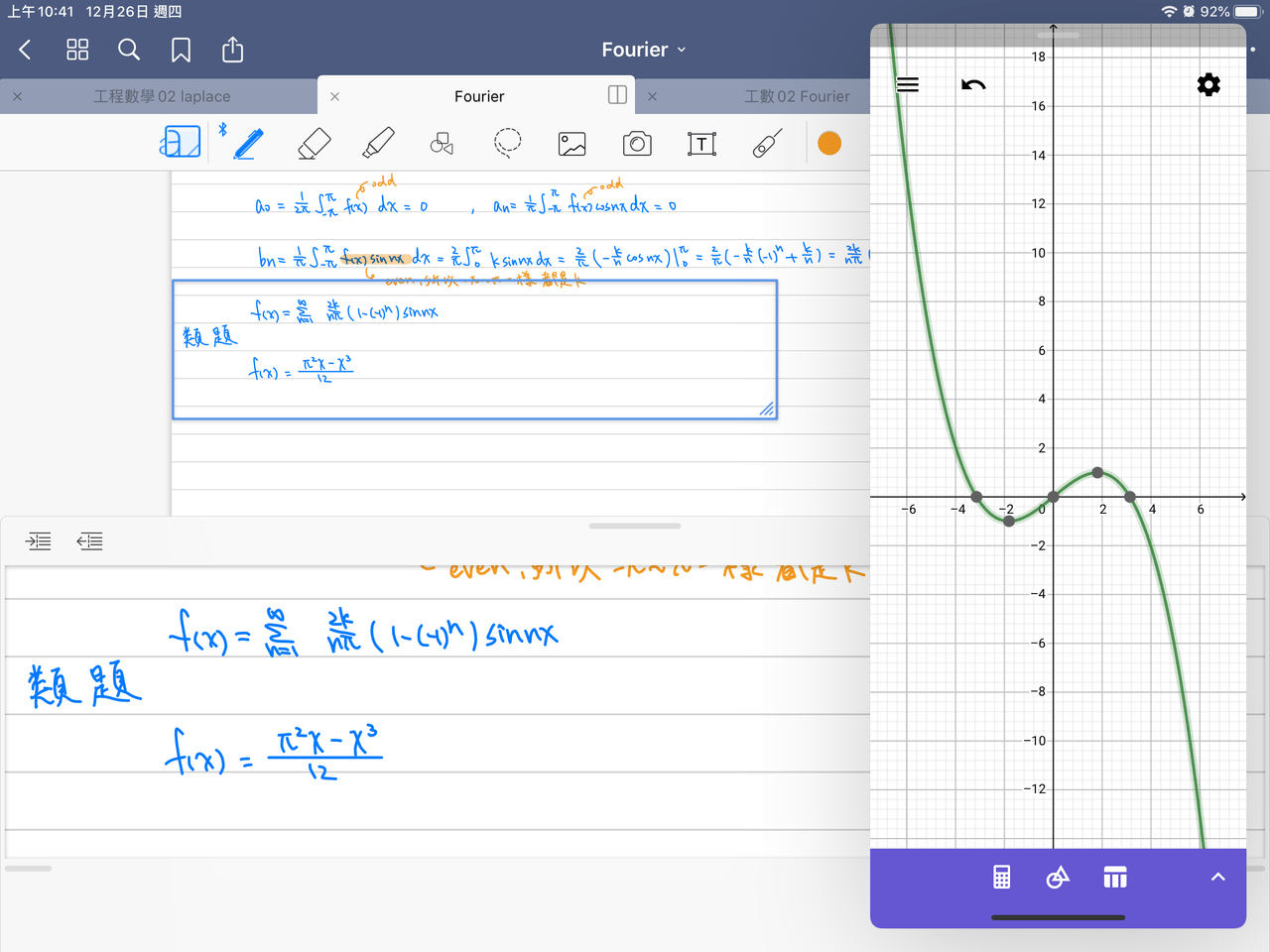
Task: Toggle the zoom window tool
Action: click(181, 142)
